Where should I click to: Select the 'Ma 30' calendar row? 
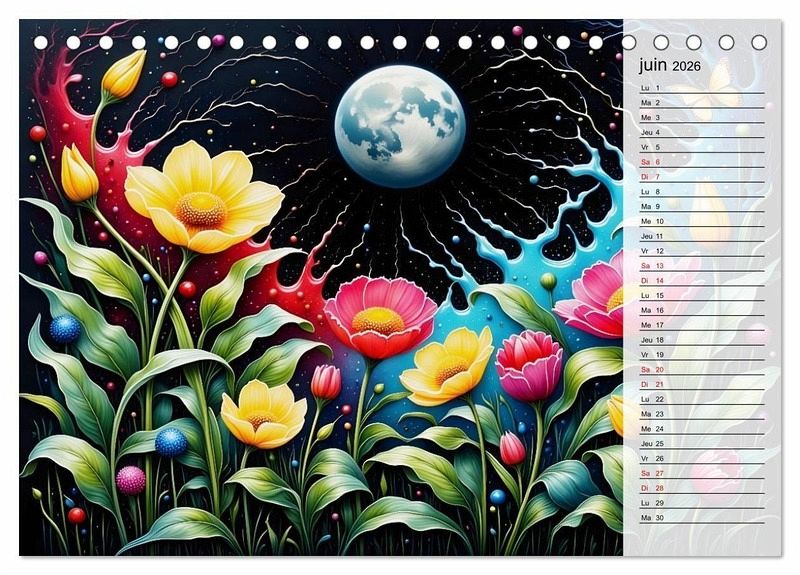[x=703, y=517]
